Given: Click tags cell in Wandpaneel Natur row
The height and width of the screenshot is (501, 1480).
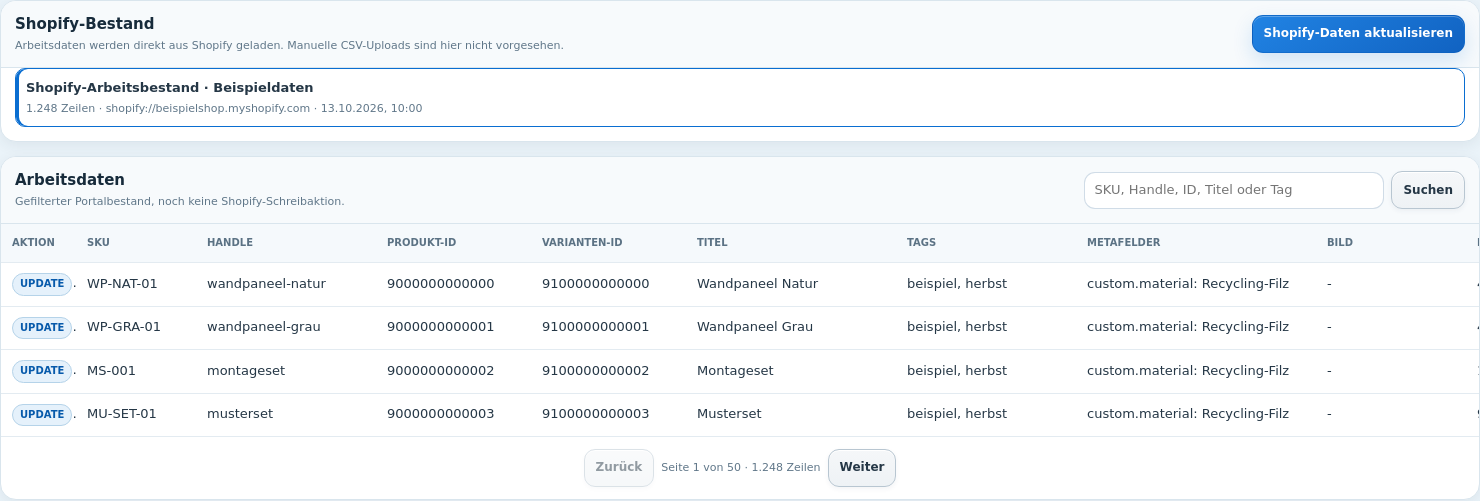Looking at the screenshot, I should pyautogui.click(x=957, y=284).
